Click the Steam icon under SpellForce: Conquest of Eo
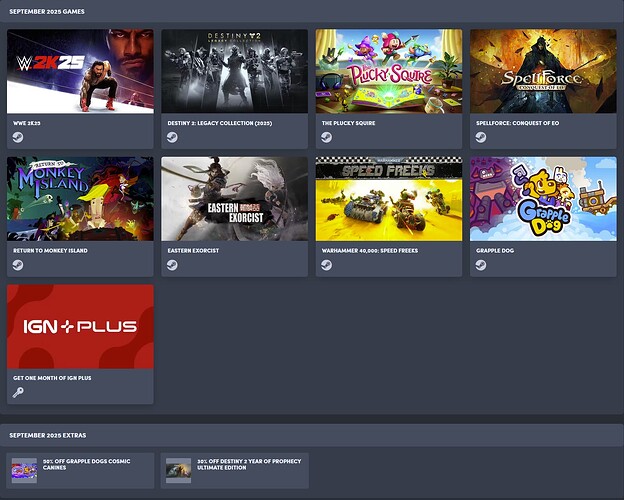 (481, 138)
